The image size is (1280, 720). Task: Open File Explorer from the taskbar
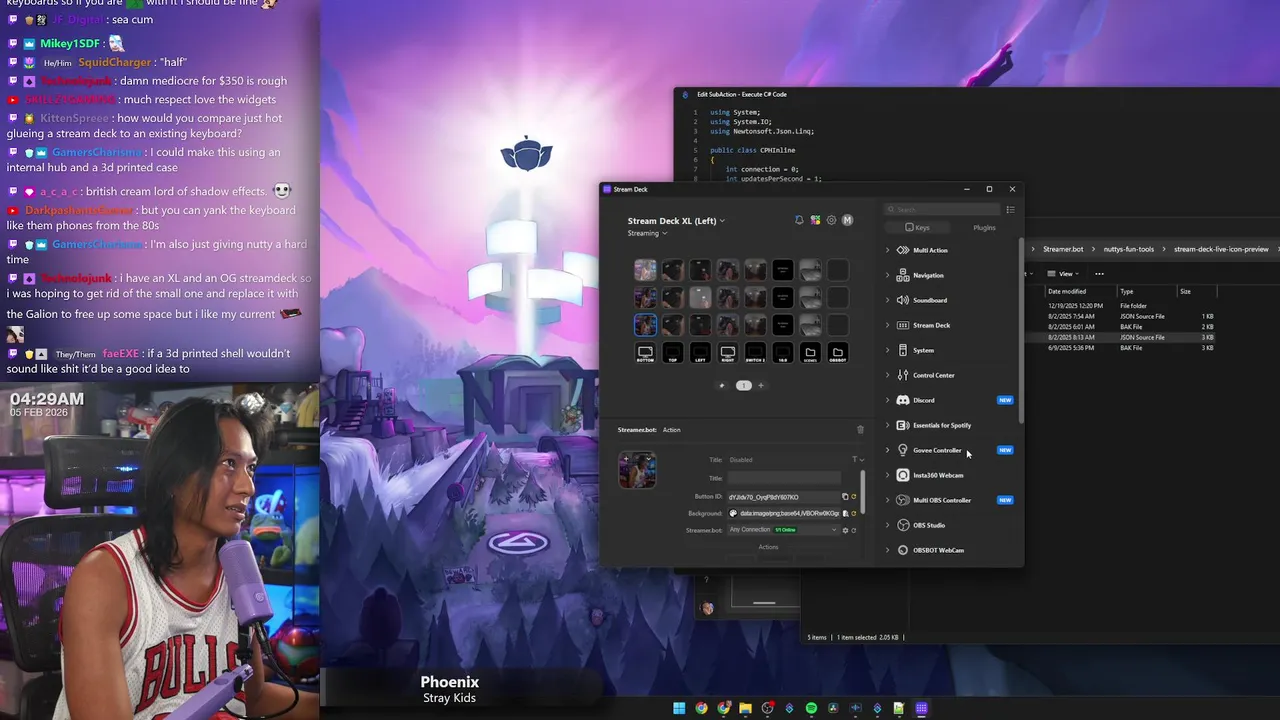pos(745,708)
